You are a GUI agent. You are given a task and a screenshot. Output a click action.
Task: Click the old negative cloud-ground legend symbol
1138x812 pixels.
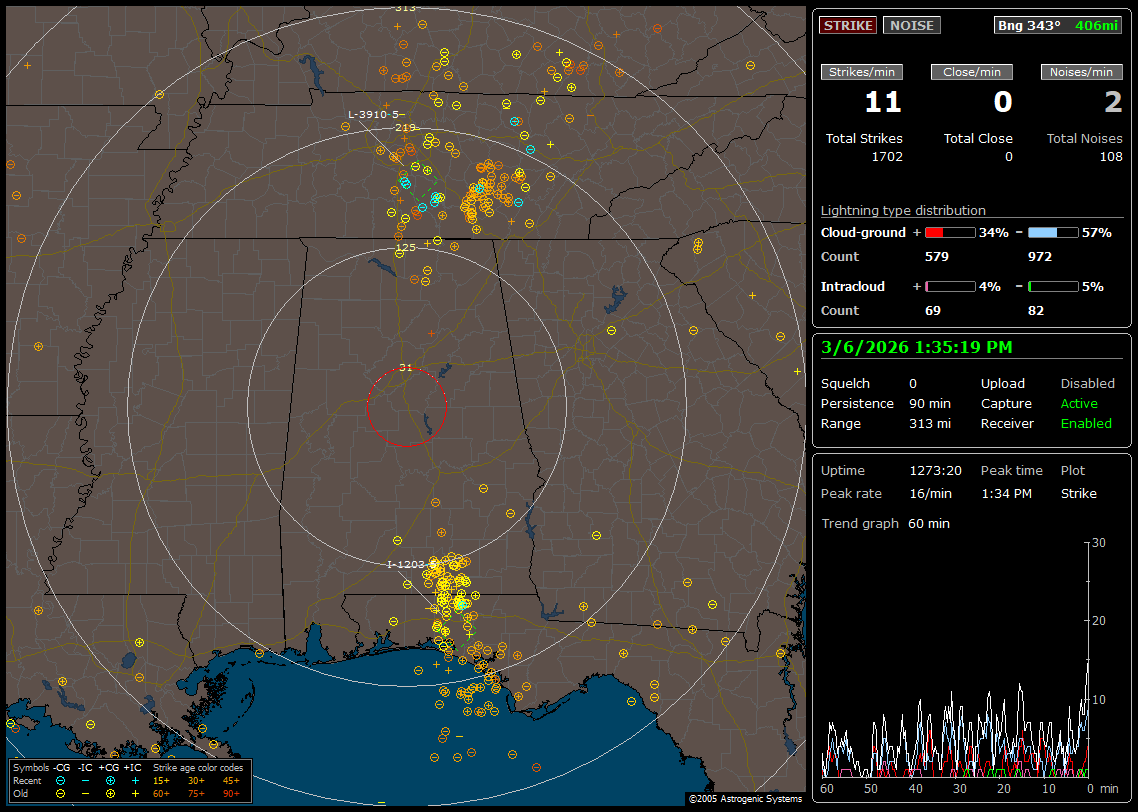(61, 793)
